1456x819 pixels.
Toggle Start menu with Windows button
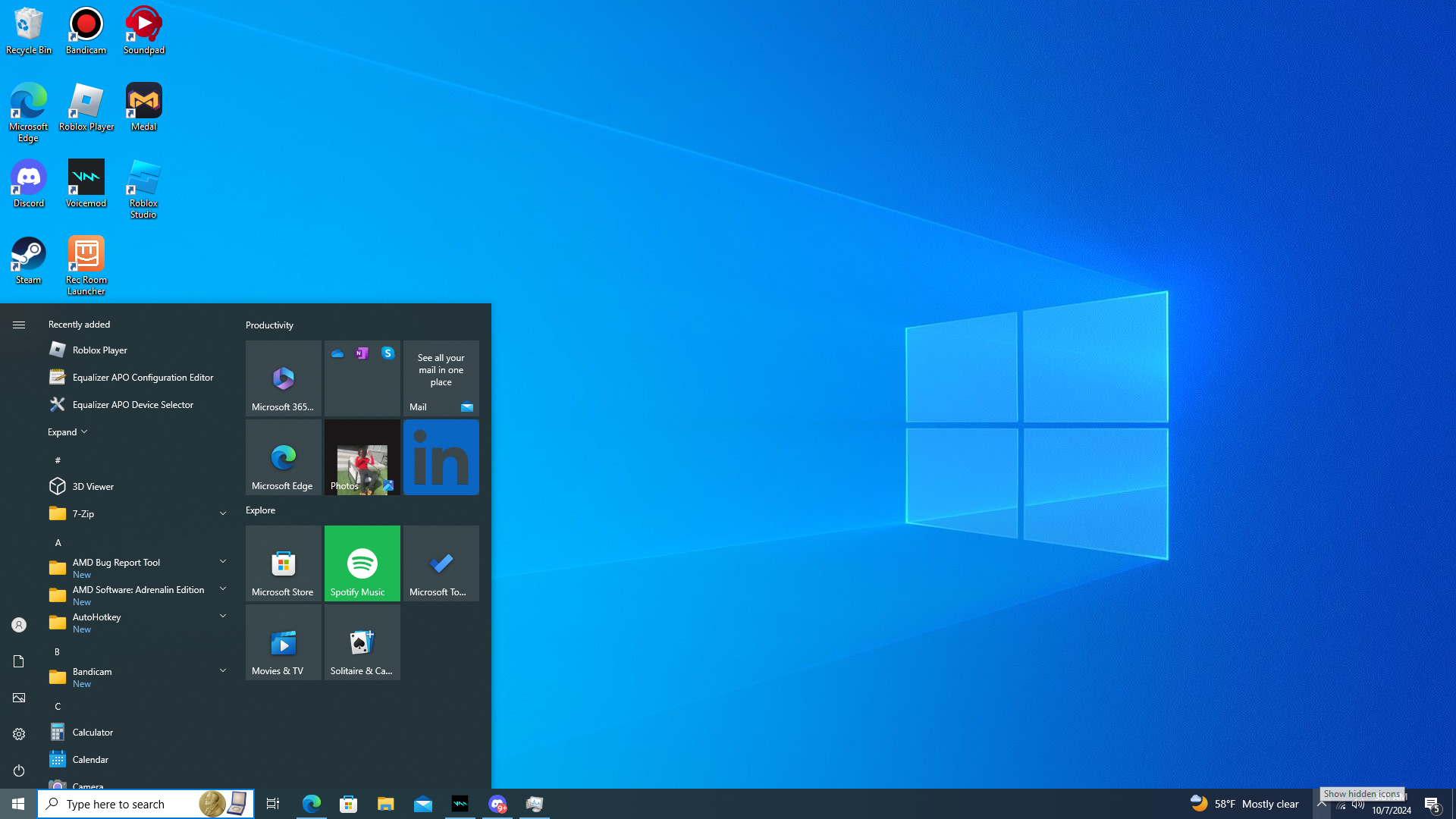[x=18, y=804]
